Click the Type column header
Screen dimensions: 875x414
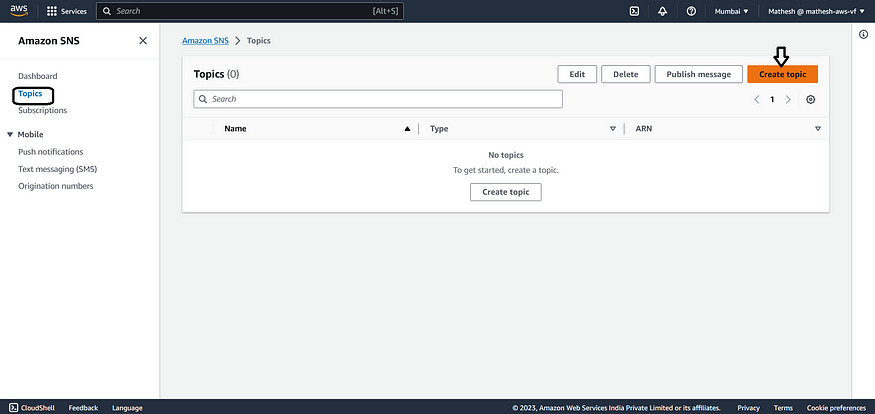tap(439, 129)
